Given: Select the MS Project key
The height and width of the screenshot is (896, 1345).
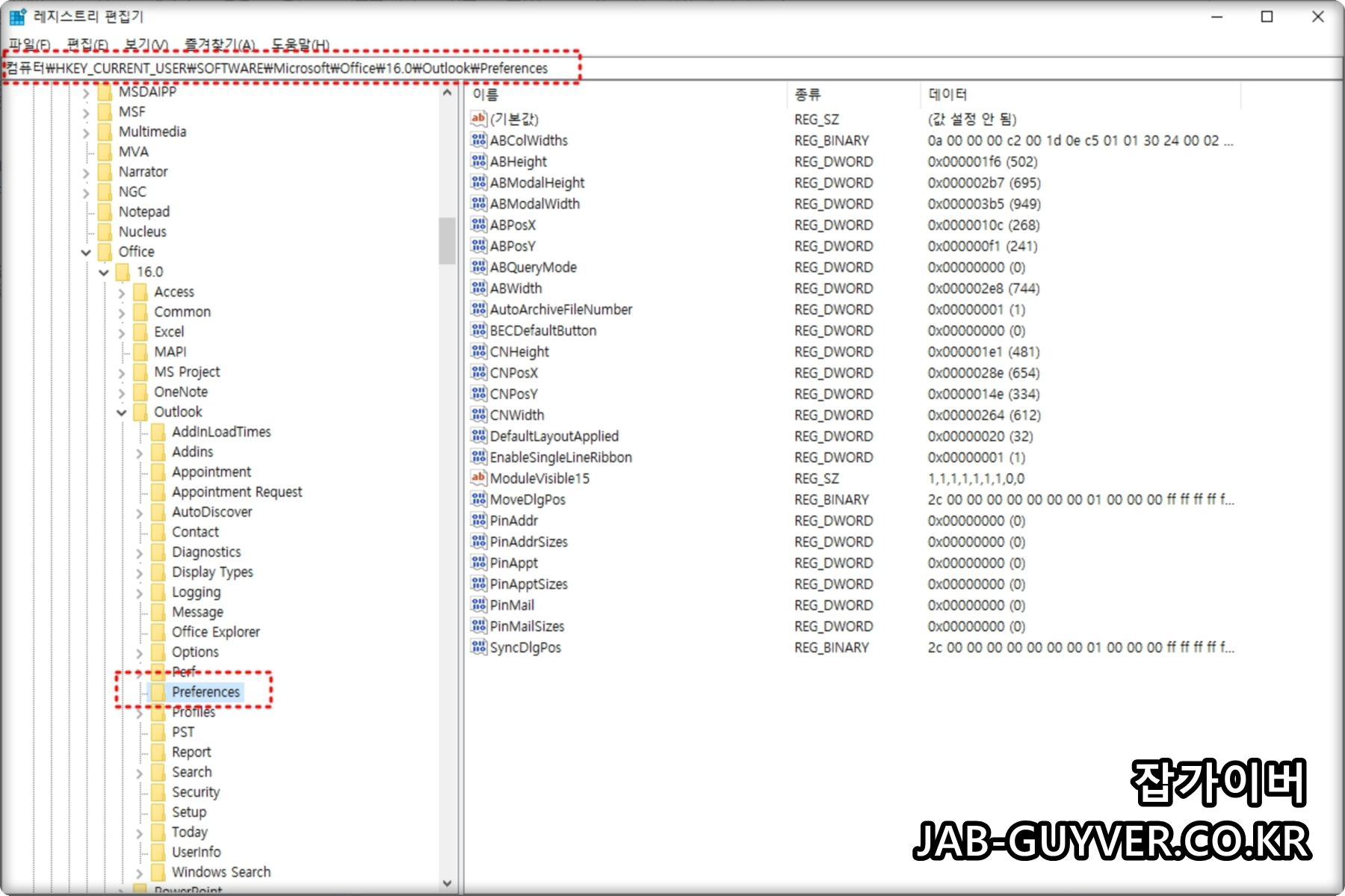Looking at the screenshot, I should point(187,371).
